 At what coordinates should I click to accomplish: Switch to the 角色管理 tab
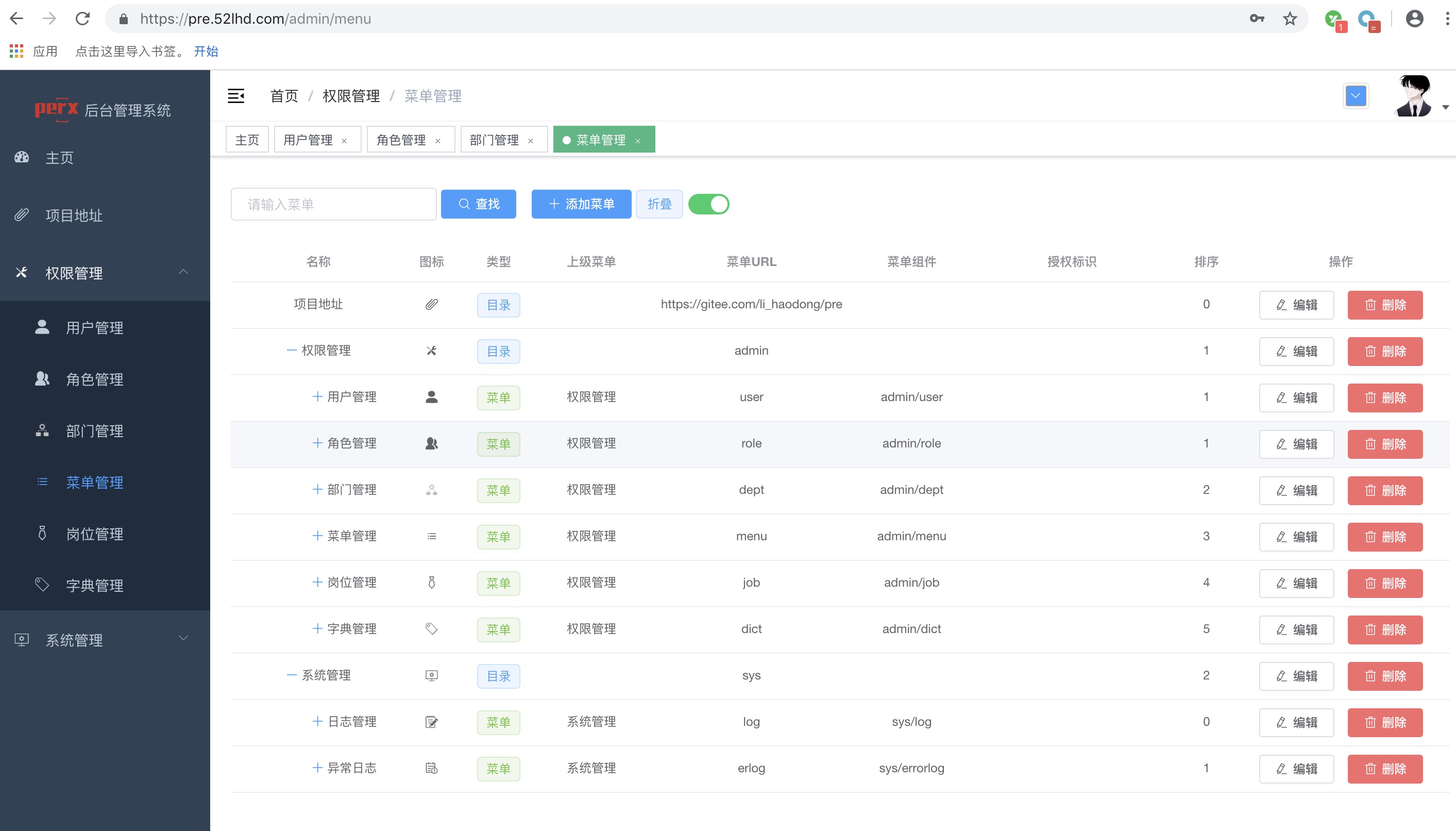[x=401, y=140]
